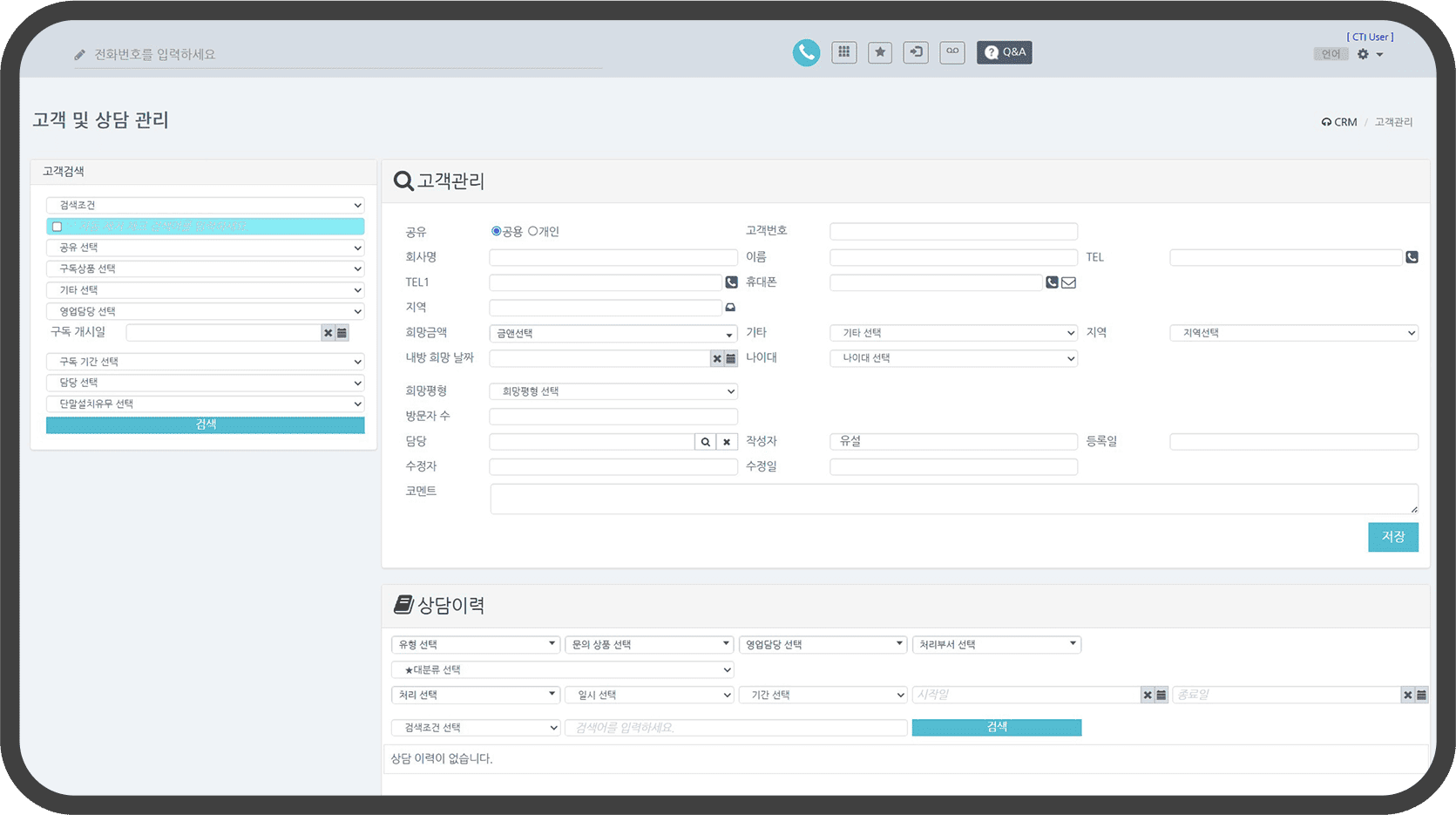This screenshot has width=1456, height=815.
Task: Clear the 구독 개시일 date with X icon
Action: [x=328, y=333]
